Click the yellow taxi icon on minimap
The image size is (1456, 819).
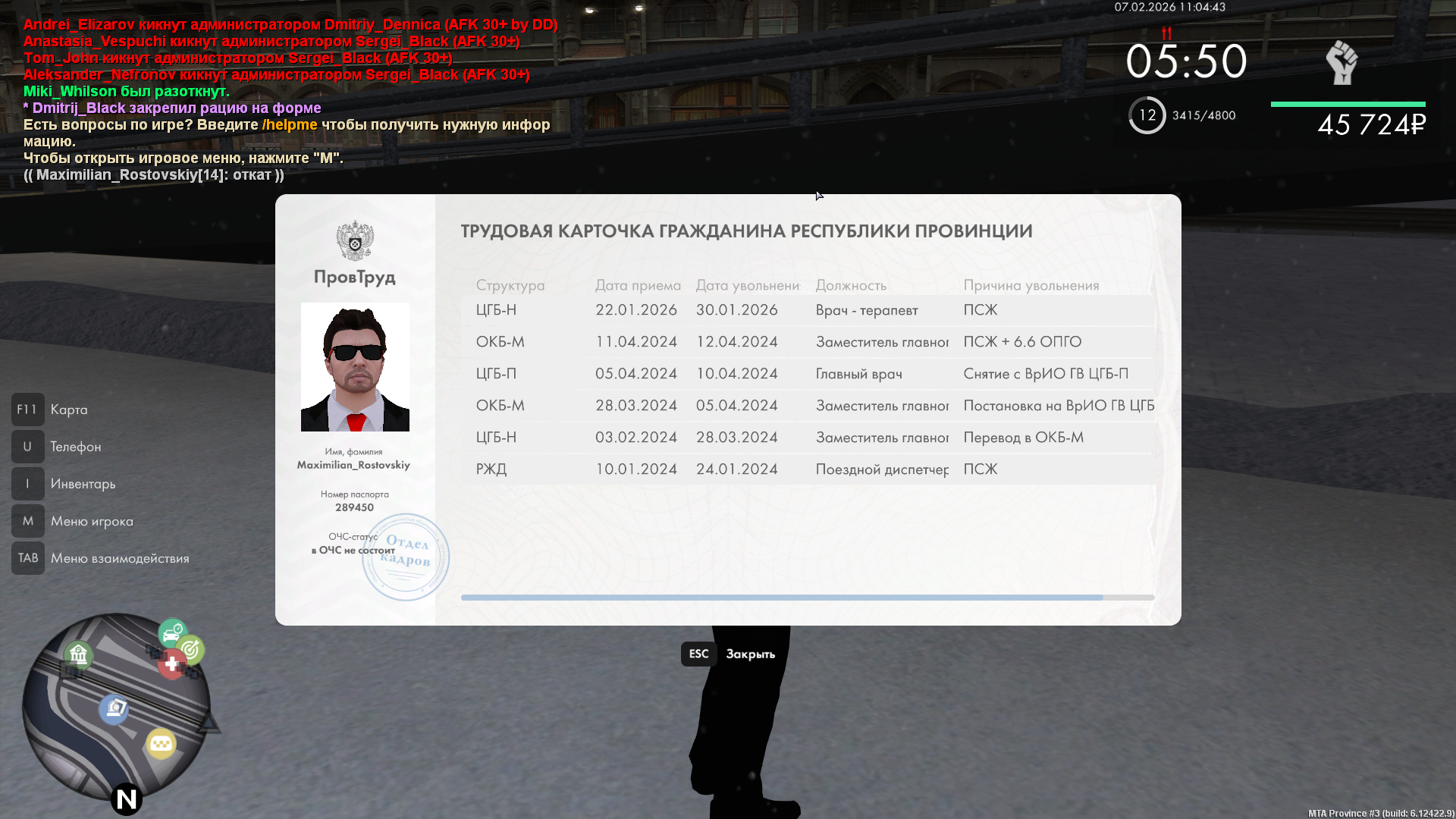click(161, 744)
